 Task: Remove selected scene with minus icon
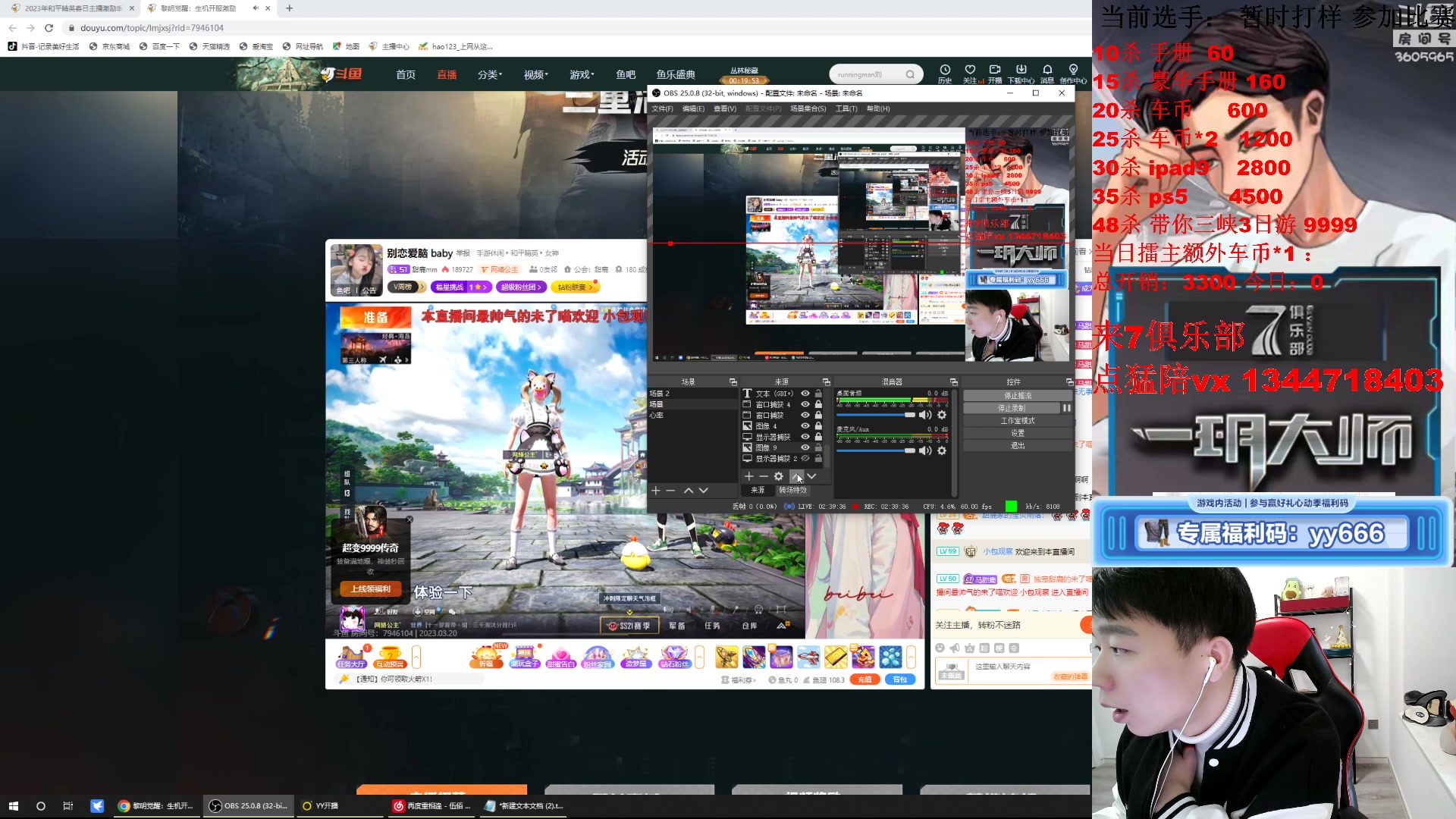[670, 491]
